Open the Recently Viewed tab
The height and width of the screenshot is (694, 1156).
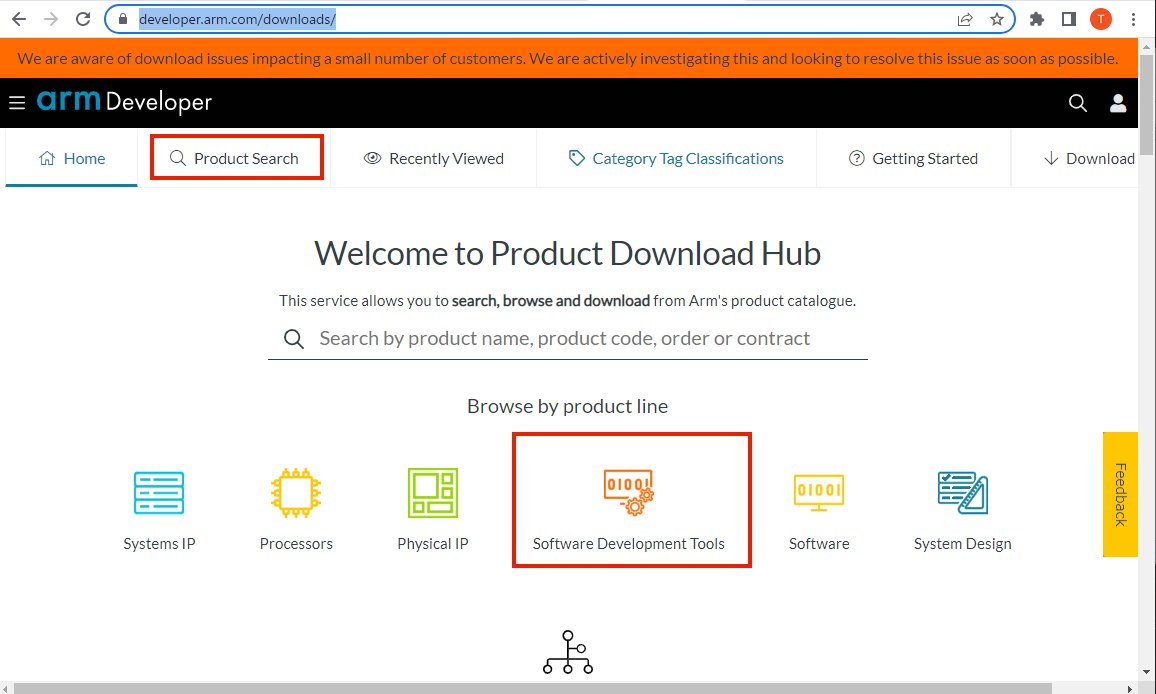coord(434,159)
